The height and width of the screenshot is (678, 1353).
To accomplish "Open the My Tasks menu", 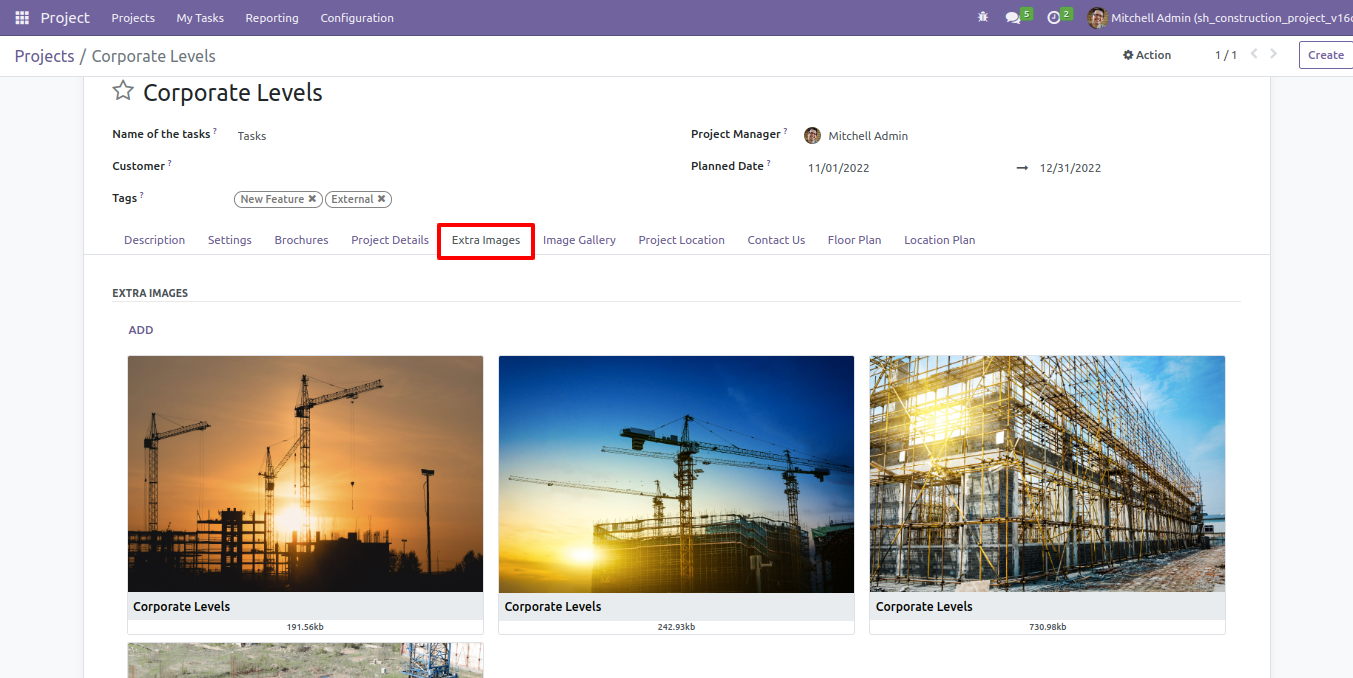I will point(200,18).
